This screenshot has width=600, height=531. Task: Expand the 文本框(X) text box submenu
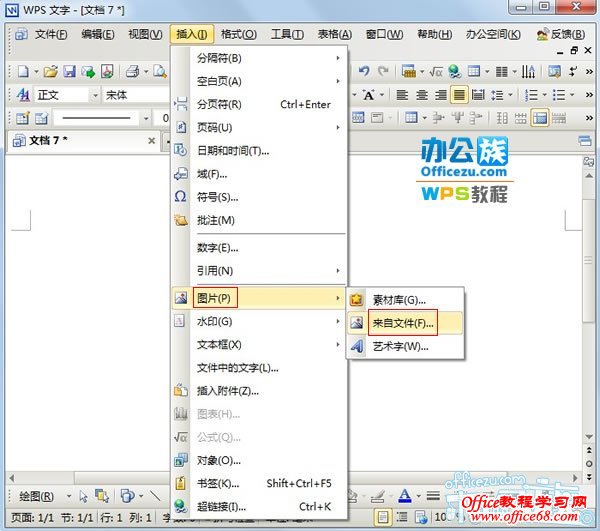click(259, 345)
